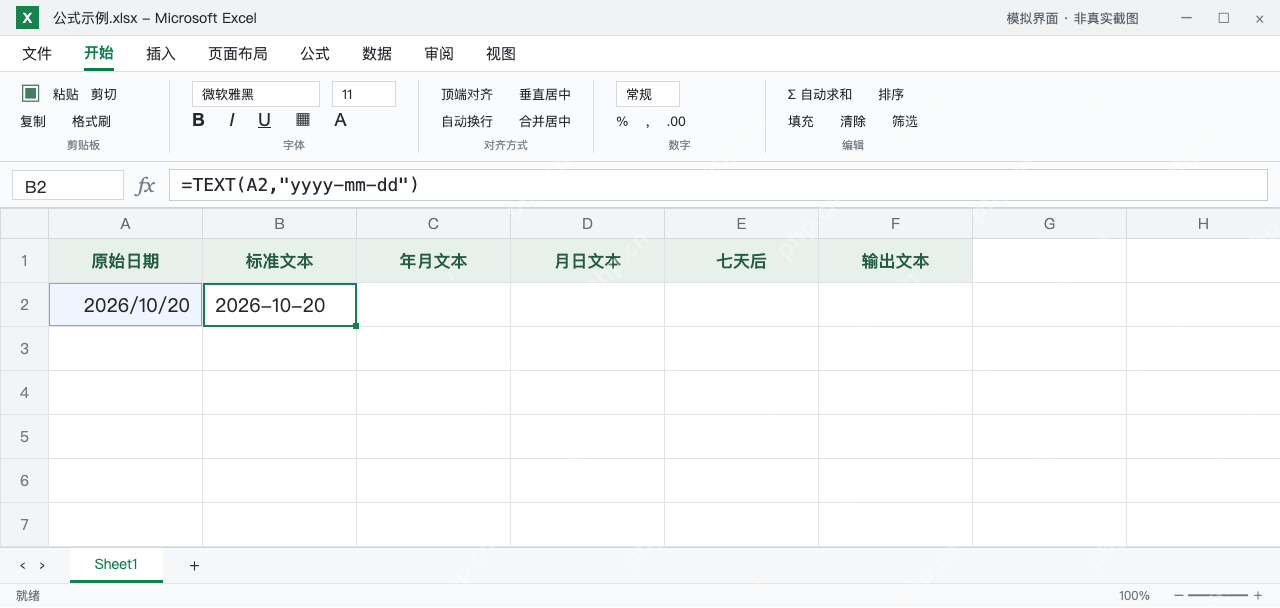The image size is (1280, 608).
Task: Select column header H
Action: (x=1203, y=224)
